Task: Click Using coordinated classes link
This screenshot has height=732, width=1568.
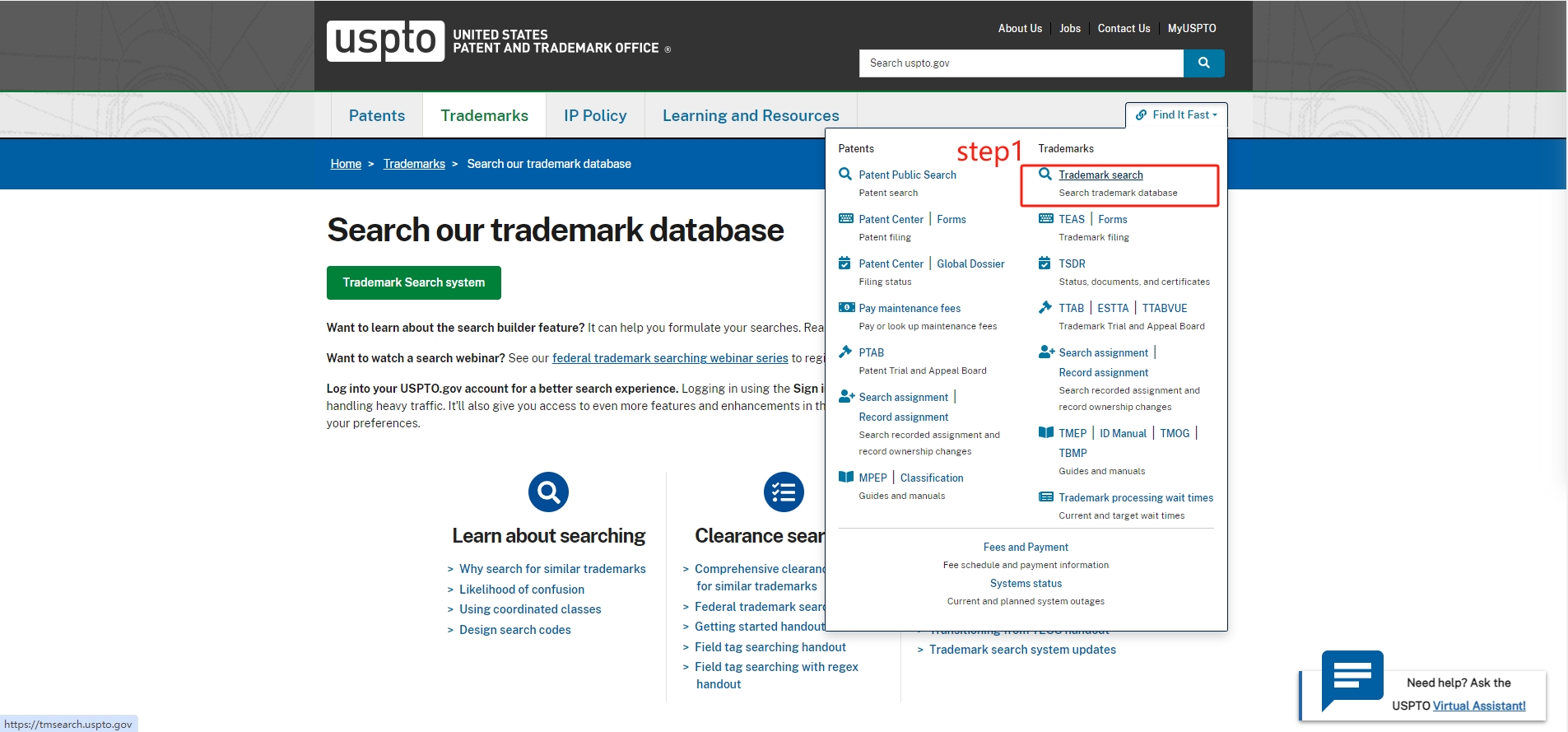Action: pyautogui.click(x=530, y=609)
